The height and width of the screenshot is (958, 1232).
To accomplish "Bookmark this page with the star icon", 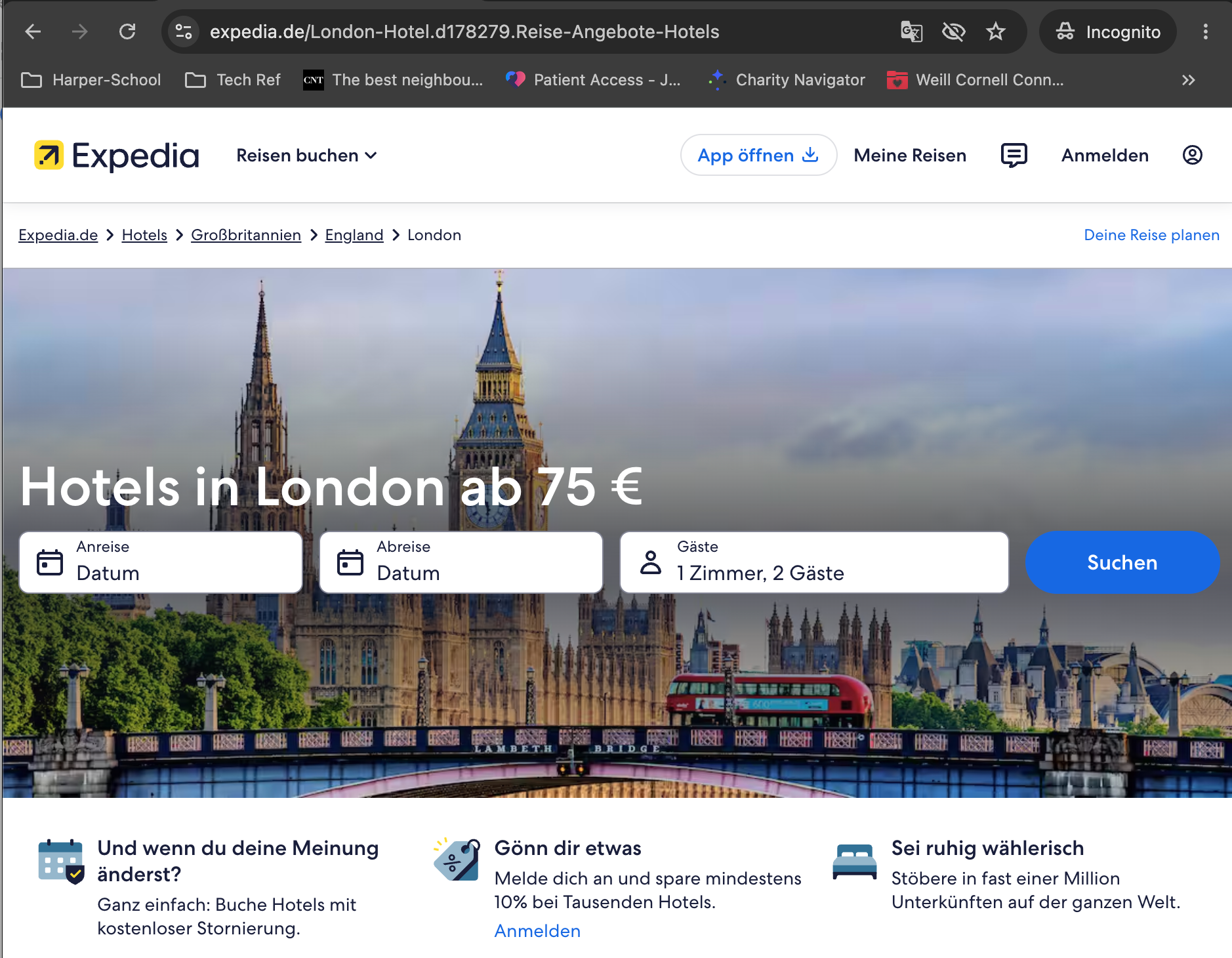I will point(995,31).
